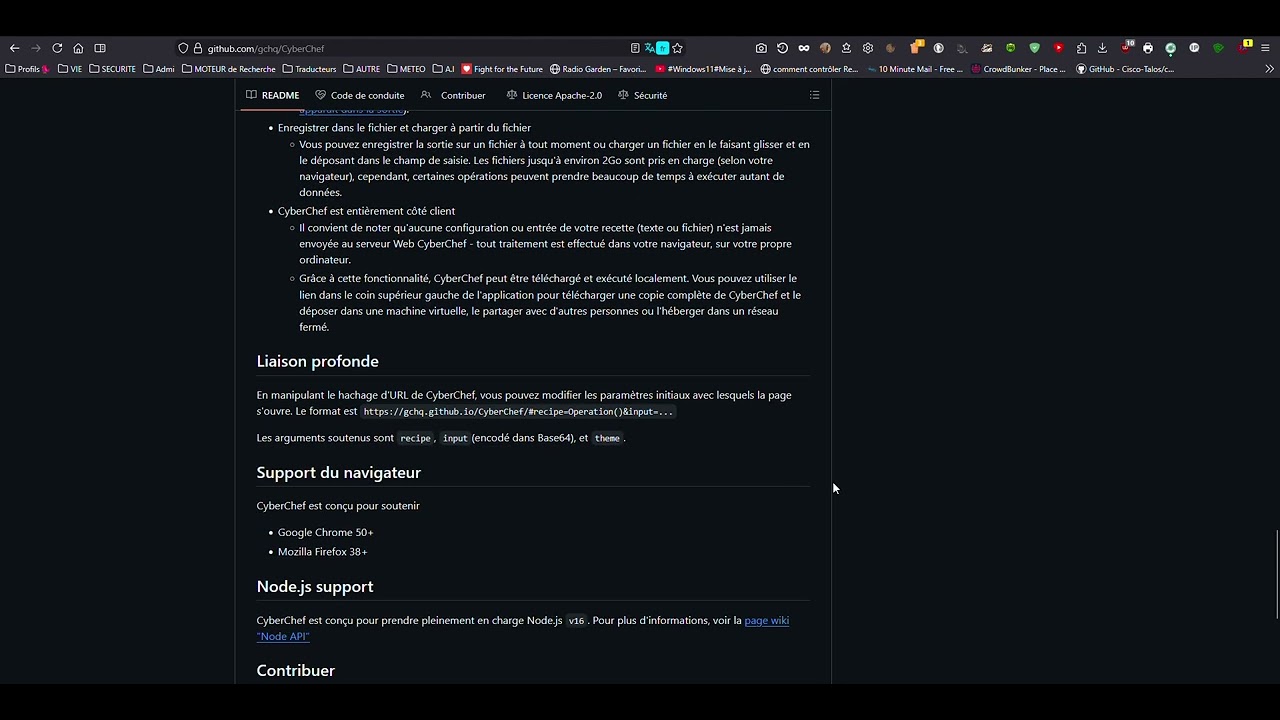Open the VIE bookmark folder
The image size is (1280, 720).
(x=70, y=69)
